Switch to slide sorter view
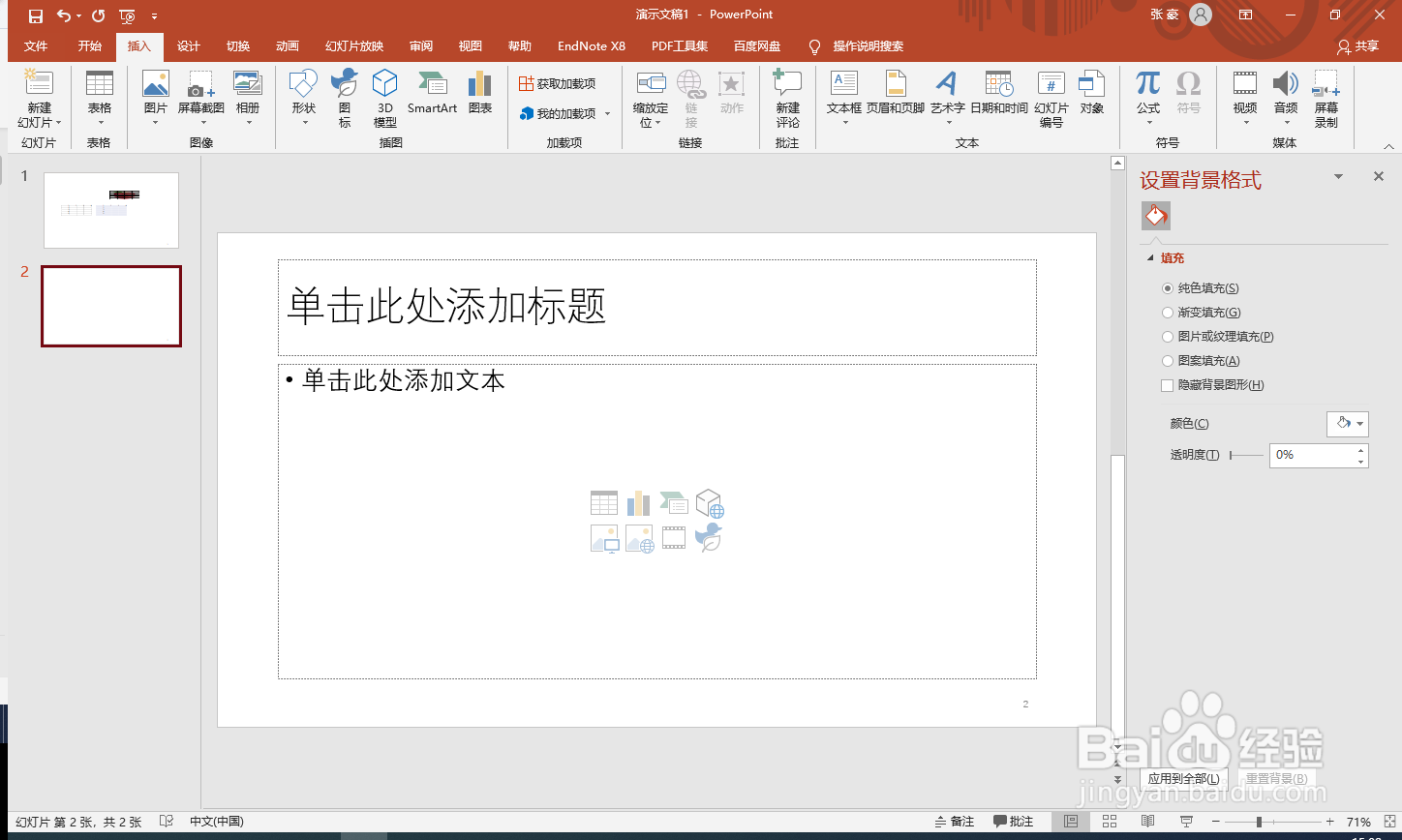 coord(1110,822)
